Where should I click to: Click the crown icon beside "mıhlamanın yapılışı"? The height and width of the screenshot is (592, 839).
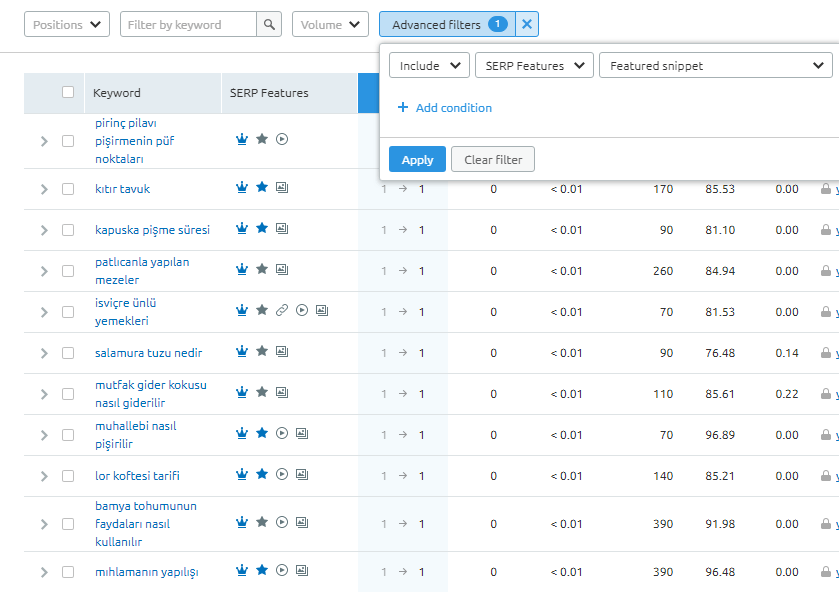[241, 570]
